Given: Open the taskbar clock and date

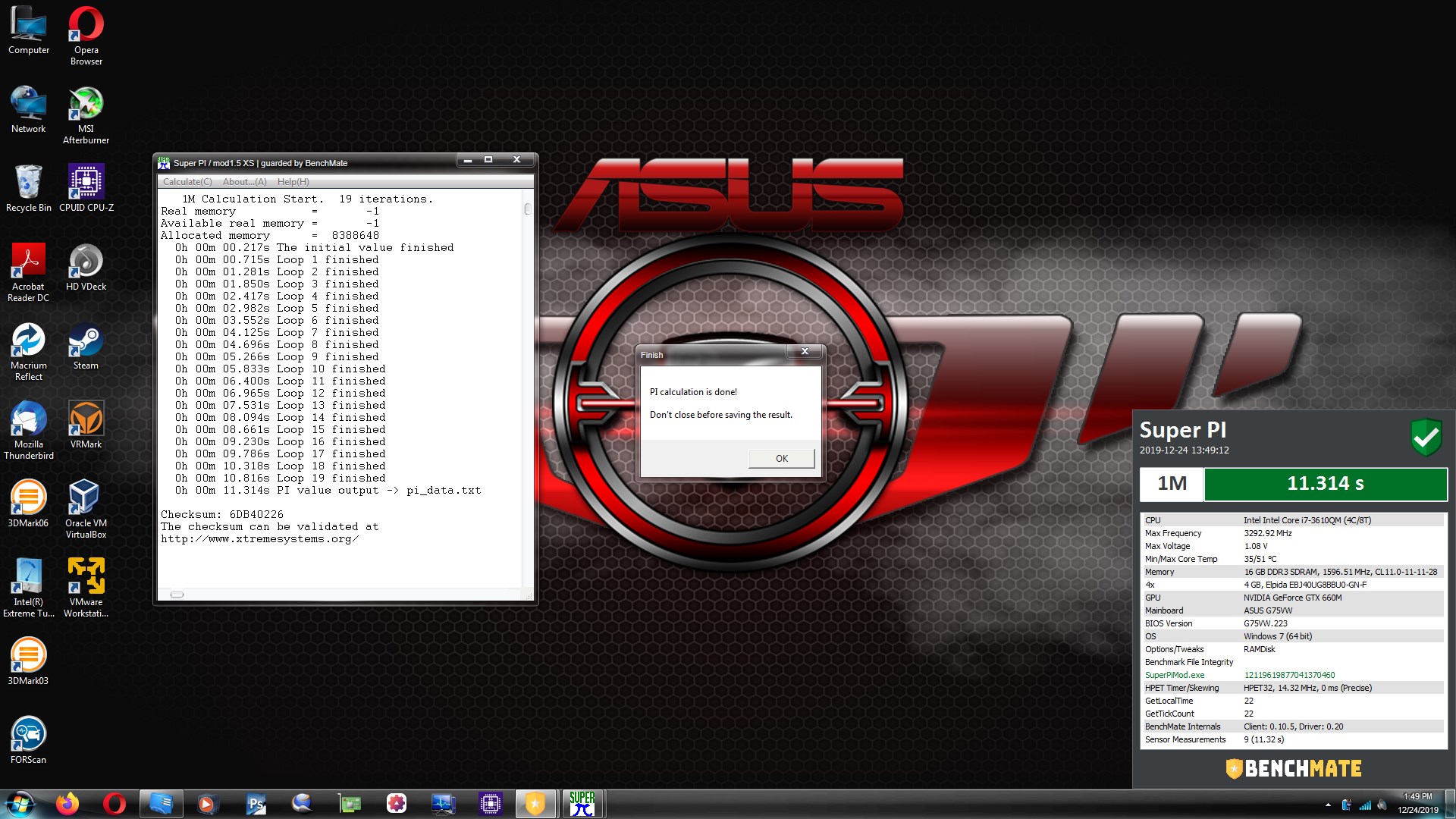Looking at the screenshot, I should [x=1417, y=803].
